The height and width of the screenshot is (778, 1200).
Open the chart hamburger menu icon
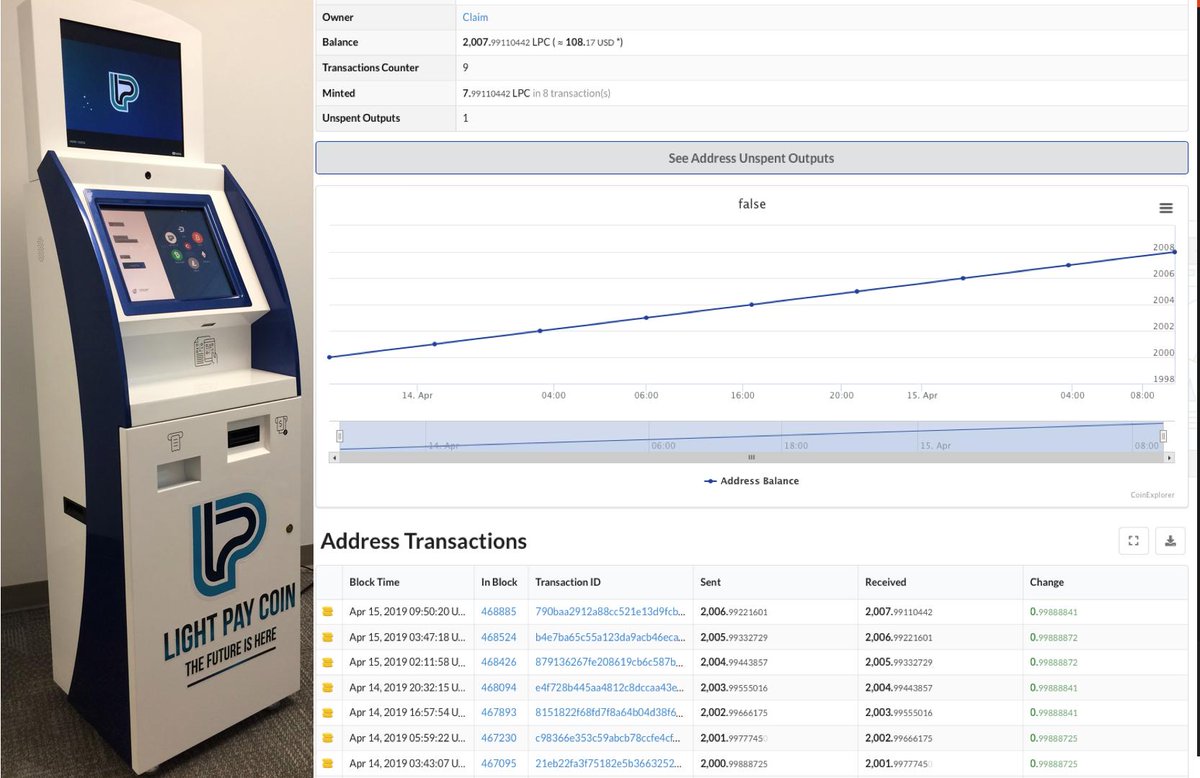pyautogui.click(x=1166, y=208)
